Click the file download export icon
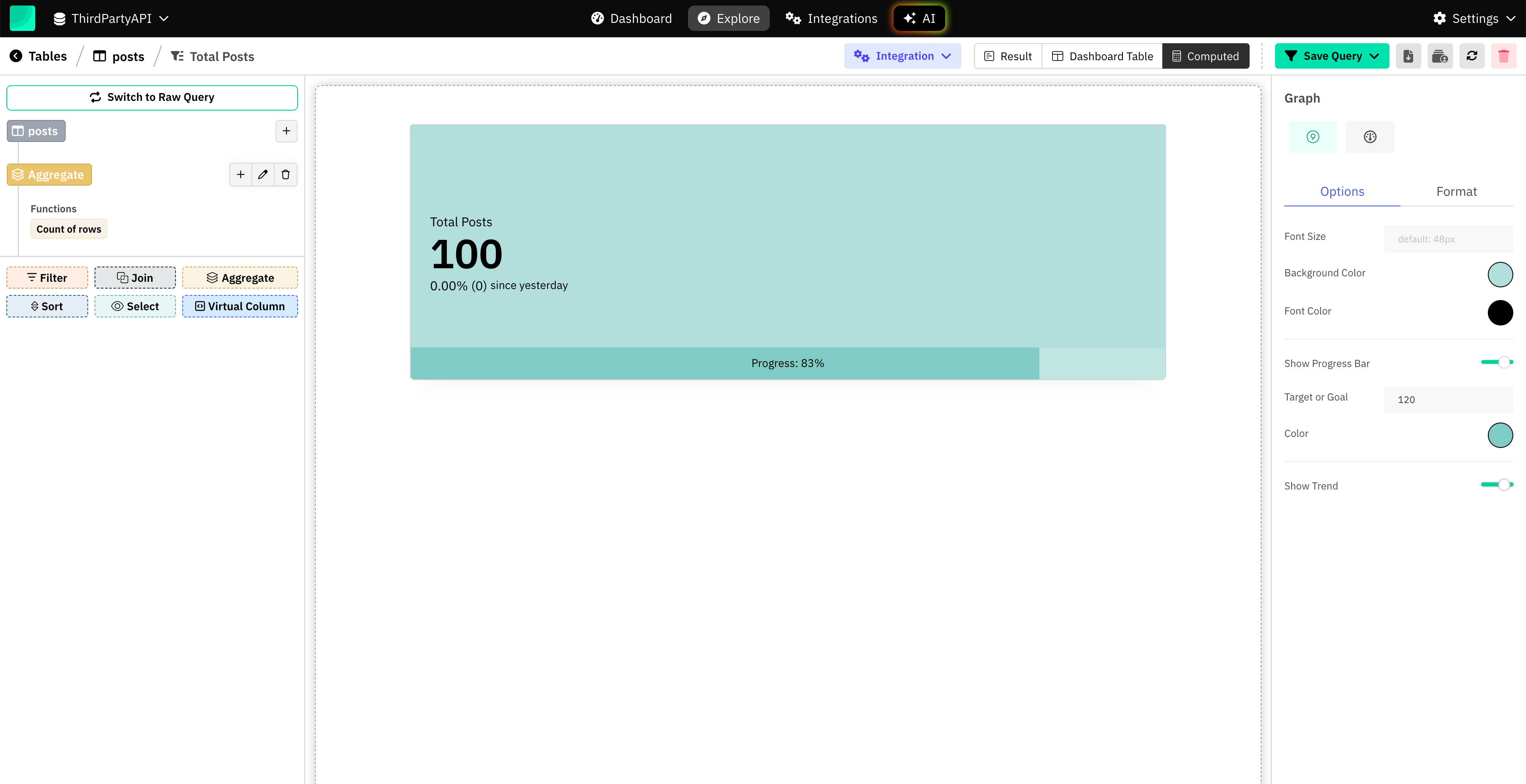Image resolution: width=1526 pixels, height=784 pixels. 1408,56
